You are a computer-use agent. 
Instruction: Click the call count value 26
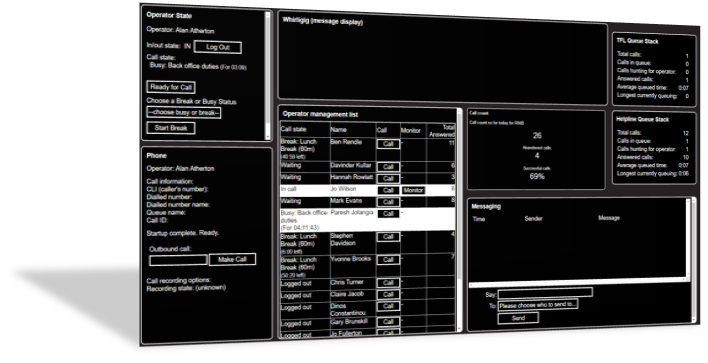537,135
